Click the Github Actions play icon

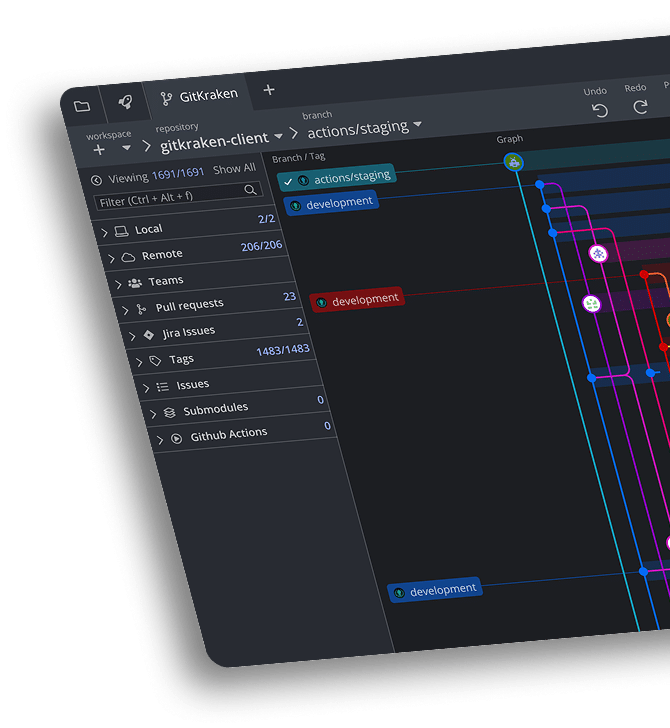click(x=176, y=439)
